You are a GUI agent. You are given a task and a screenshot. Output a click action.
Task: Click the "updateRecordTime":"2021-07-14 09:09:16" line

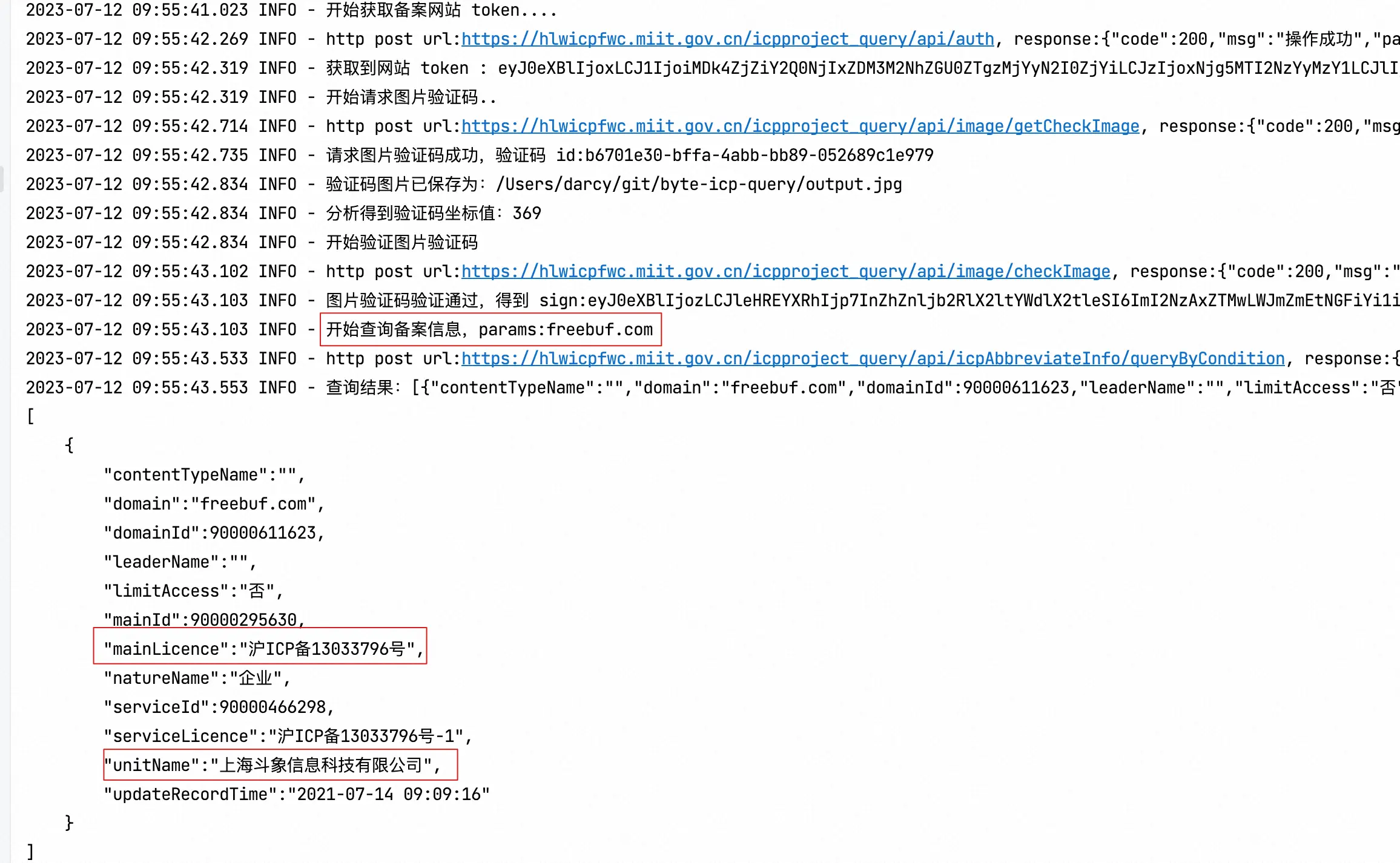296,795
